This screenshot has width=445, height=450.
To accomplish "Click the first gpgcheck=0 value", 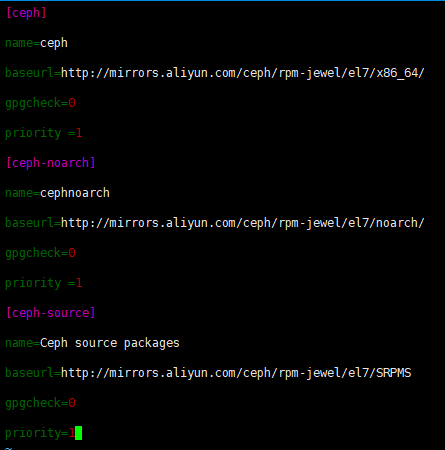I will (72, 103).
